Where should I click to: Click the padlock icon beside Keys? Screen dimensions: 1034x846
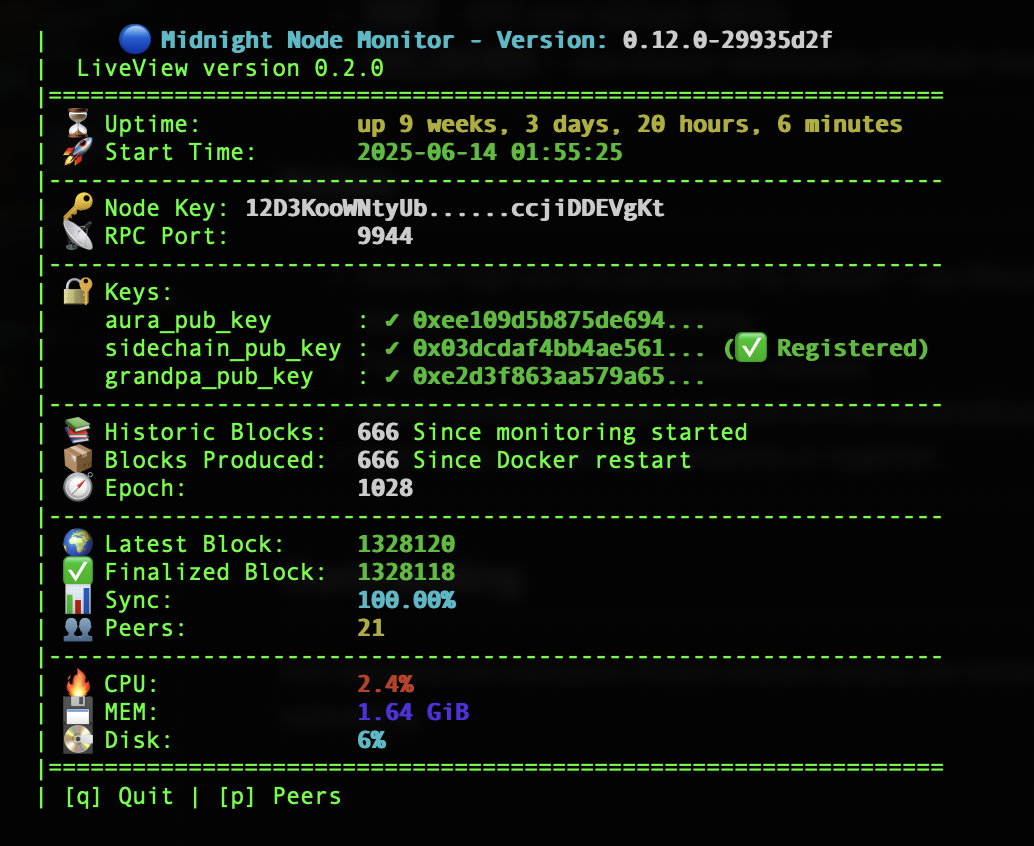pyautogui.click(x=77, y=292)
